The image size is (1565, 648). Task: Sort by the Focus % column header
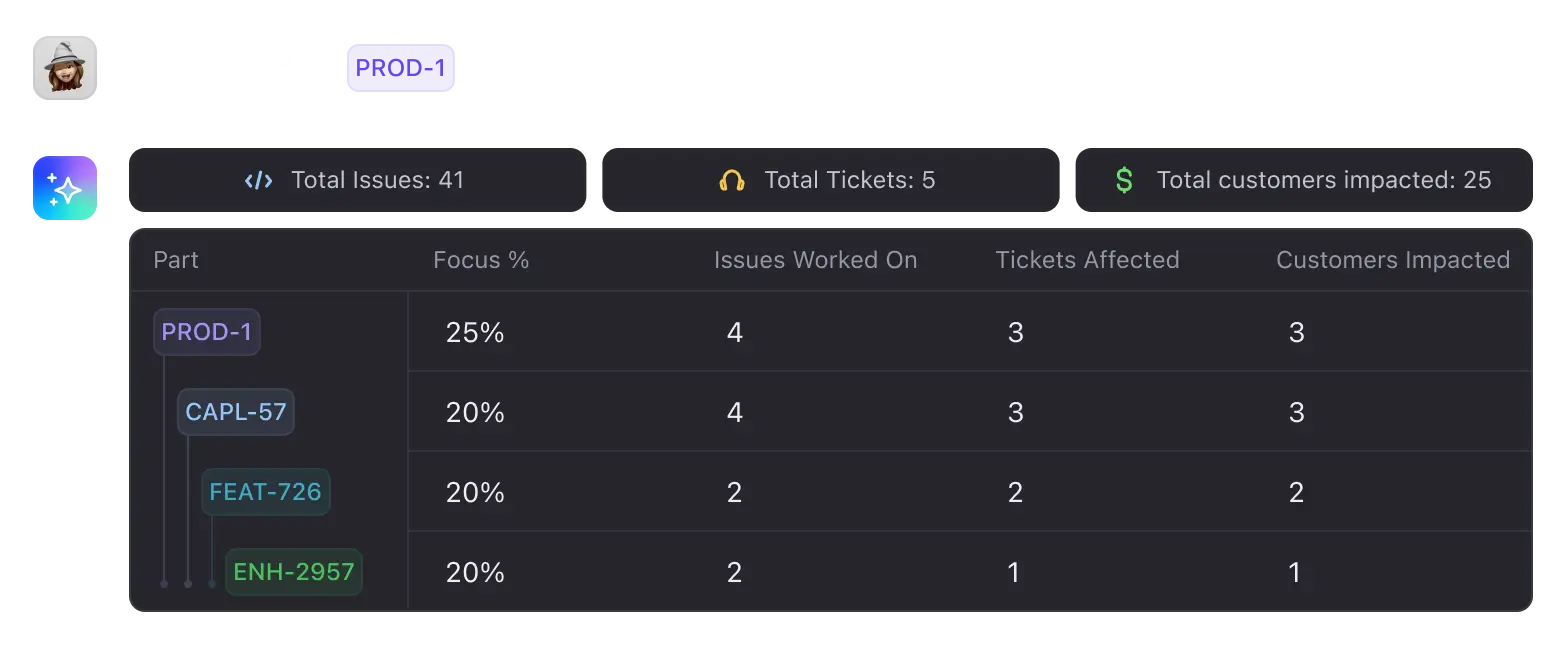coord(481,260)
